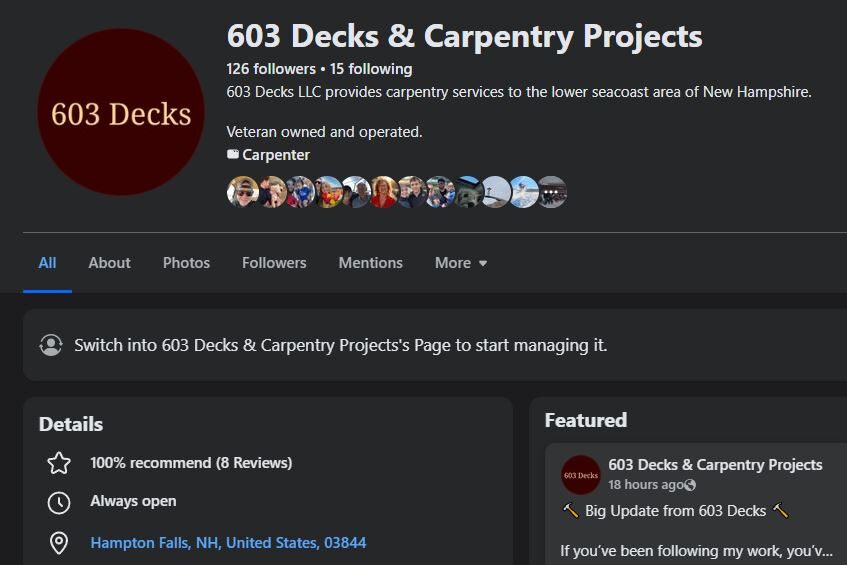The width and height of the screenshot is (847, 565).
Task: Click the Switch into Page banner text
Action: [340, 345]
